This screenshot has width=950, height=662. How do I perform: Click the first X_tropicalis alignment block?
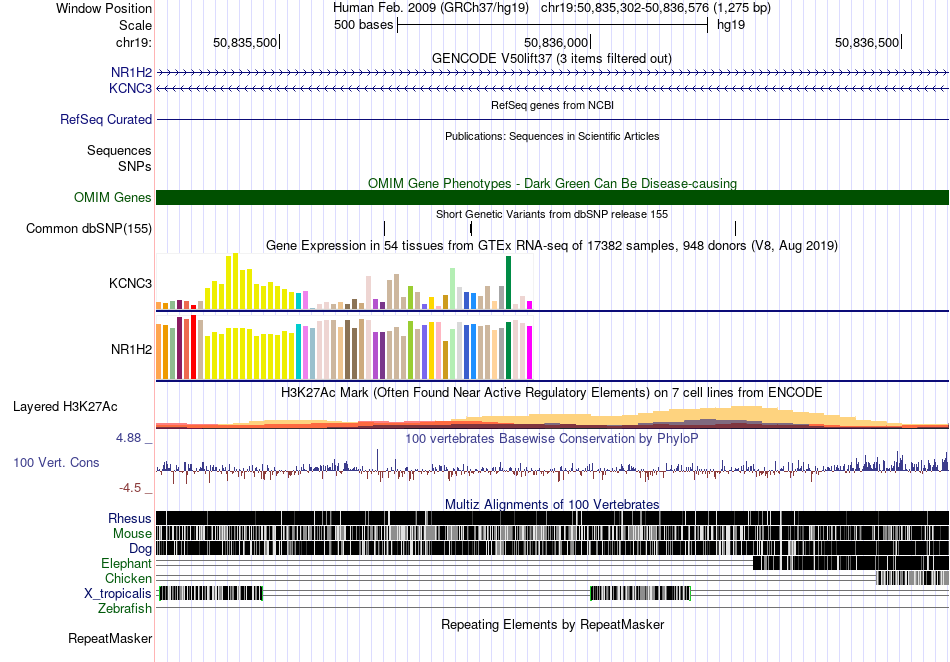(x=210, y=594)
